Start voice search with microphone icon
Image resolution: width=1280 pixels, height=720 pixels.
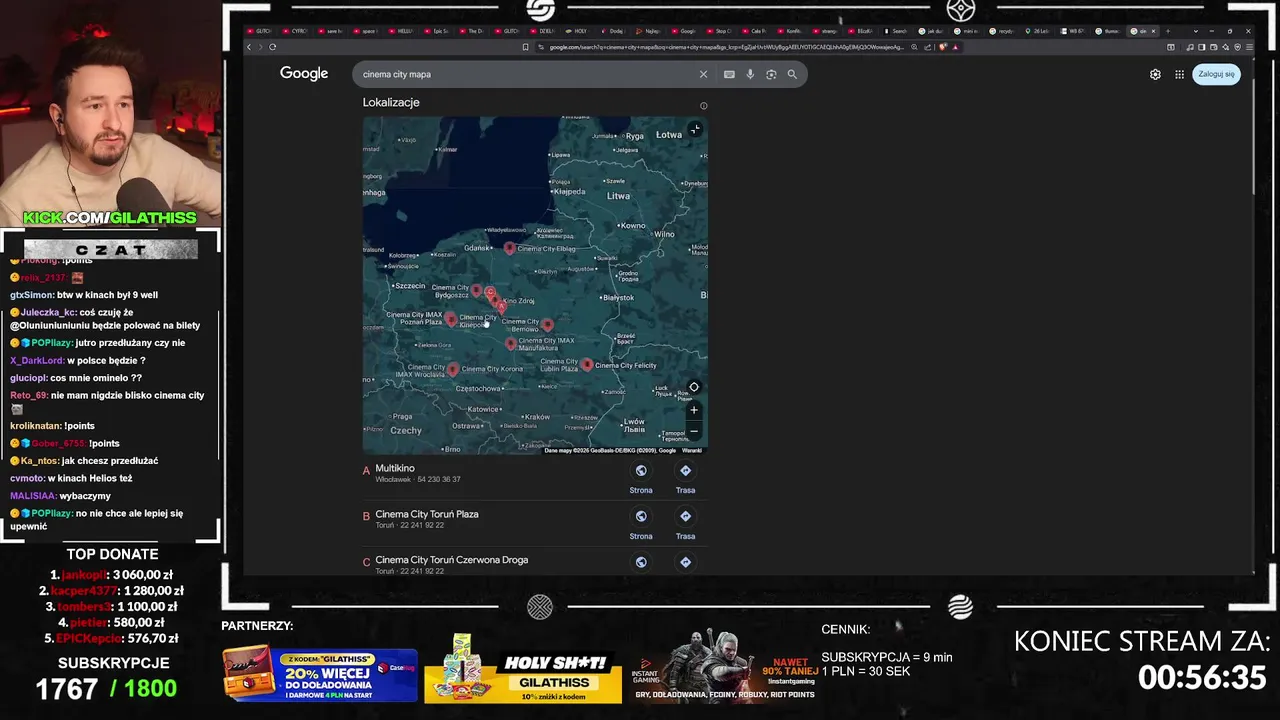click(750, 74)
